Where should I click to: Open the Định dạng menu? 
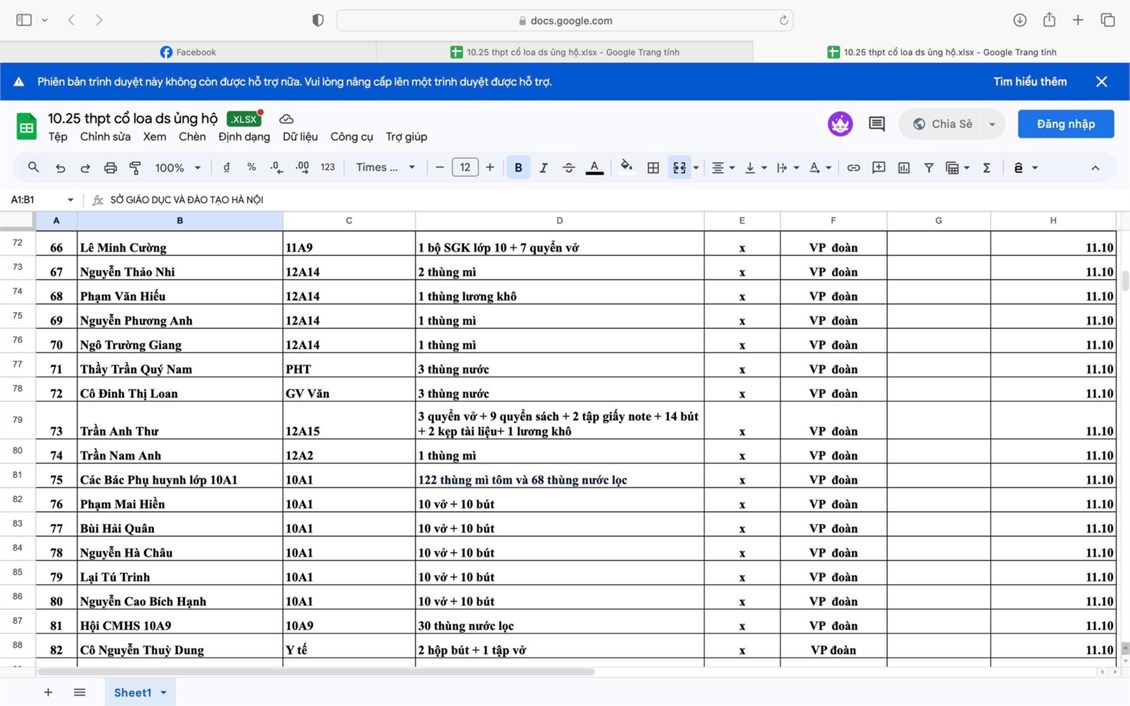click(x=244, y=137)
